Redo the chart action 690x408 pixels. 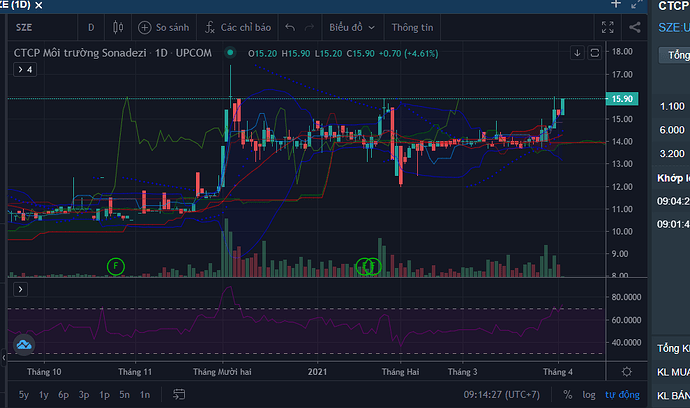pyautogui.click(x=309, y=27)
